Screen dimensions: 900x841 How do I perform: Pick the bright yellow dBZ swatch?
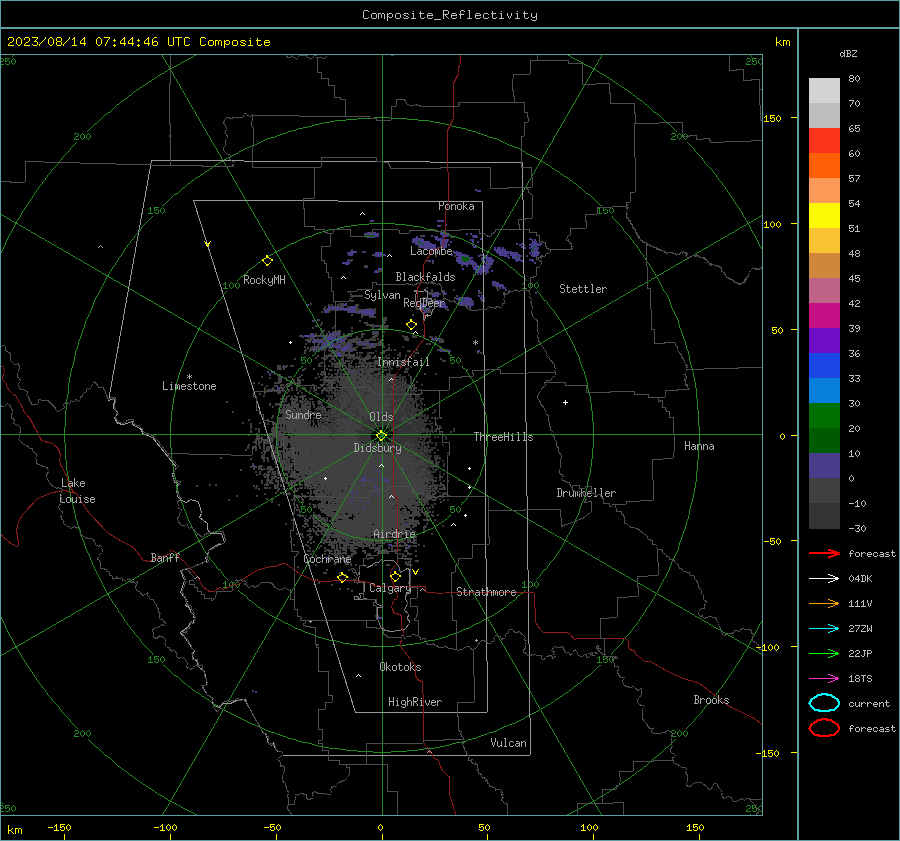click(824, 216)
